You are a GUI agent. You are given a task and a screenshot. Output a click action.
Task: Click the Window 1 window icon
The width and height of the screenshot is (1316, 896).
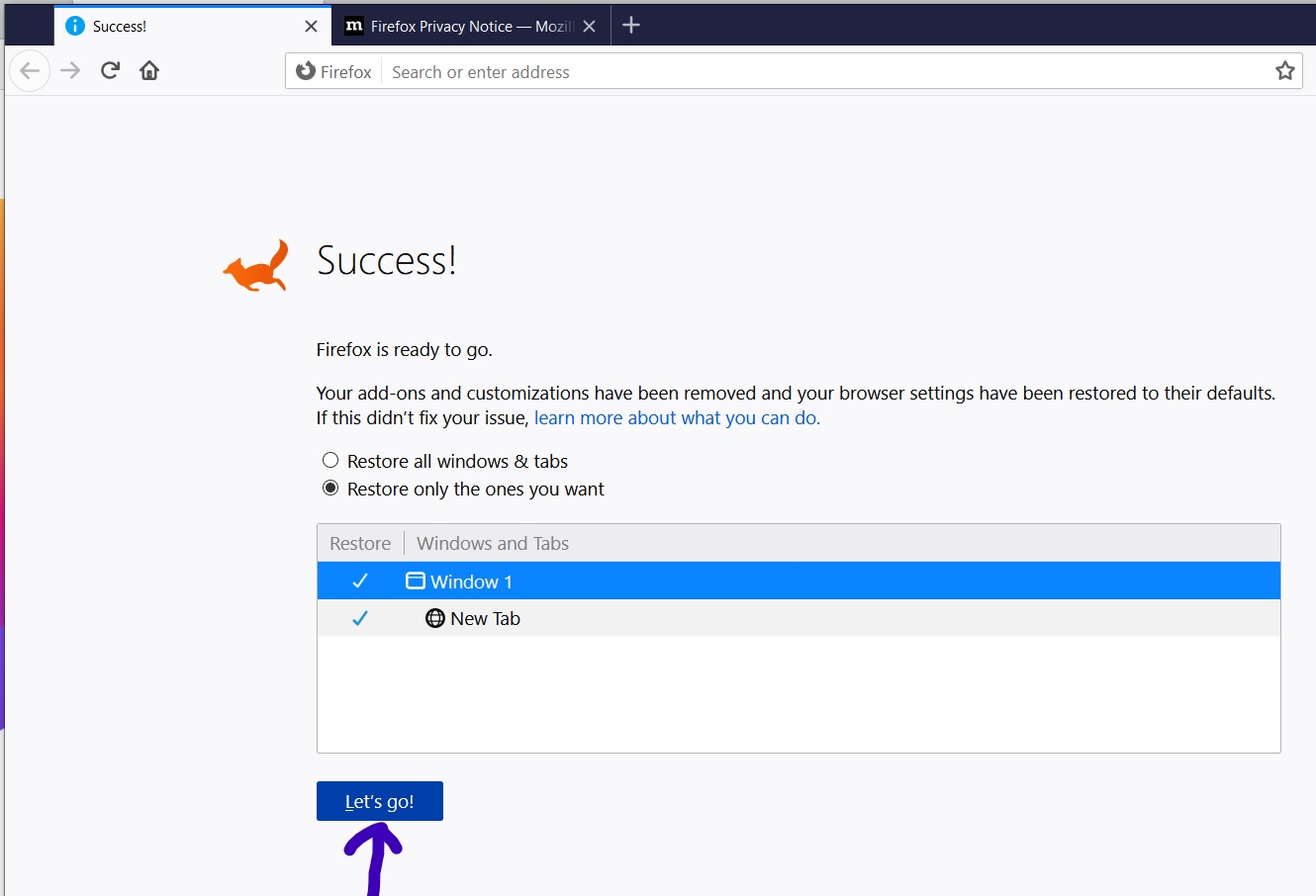(416, 582)
